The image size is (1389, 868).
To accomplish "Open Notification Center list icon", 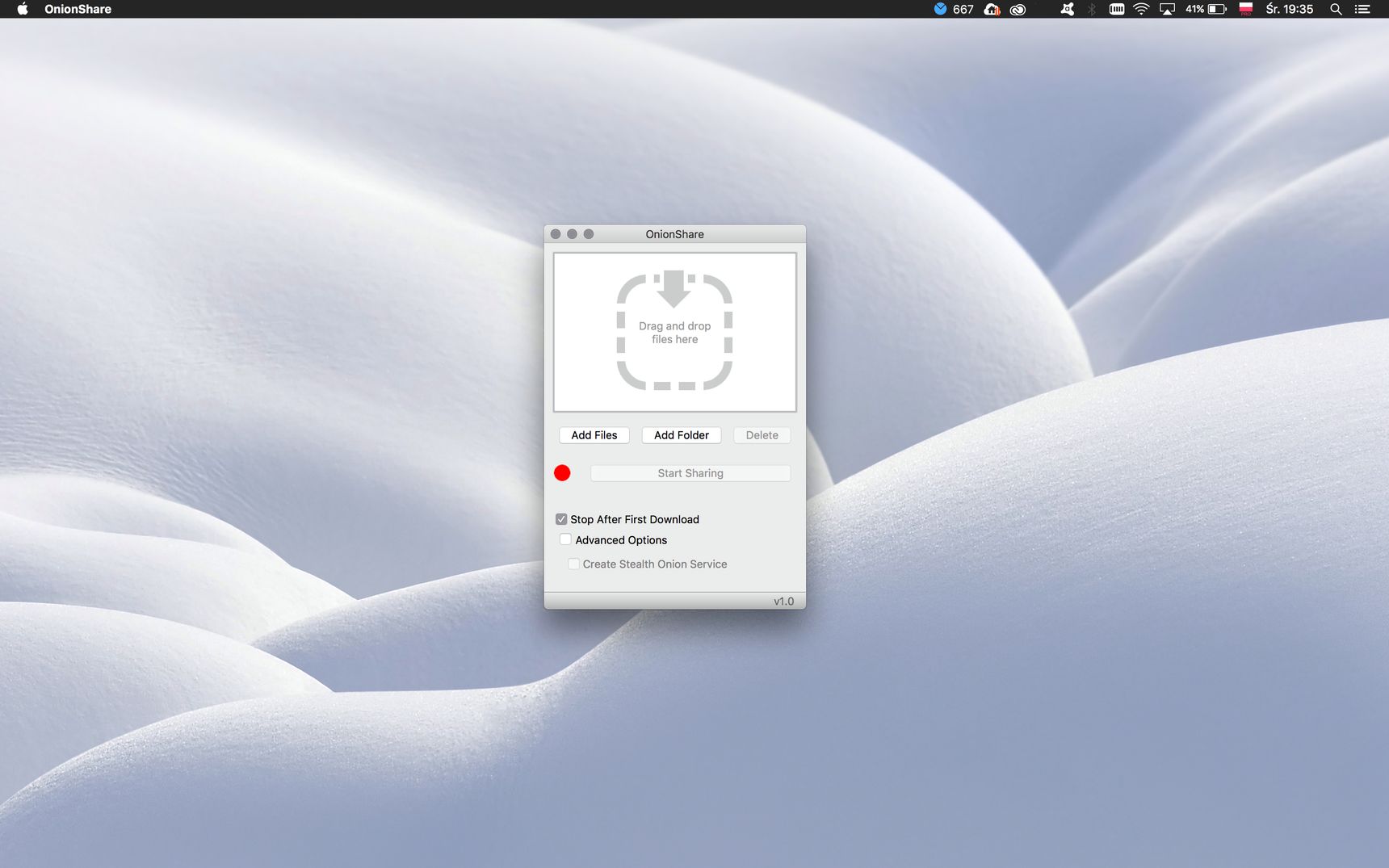I will point(1362,9).
